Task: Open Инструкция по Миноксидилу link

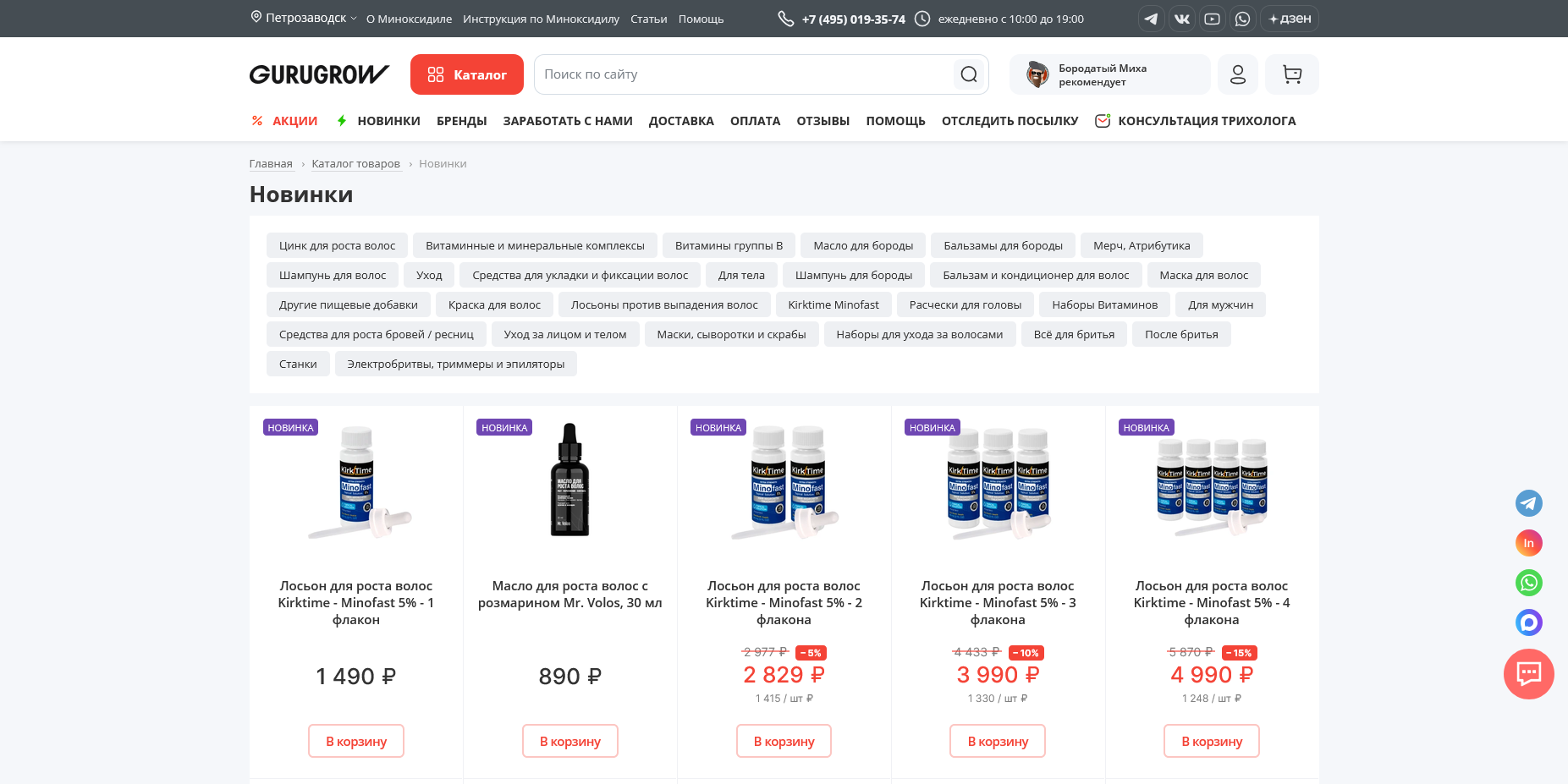Action: [x=541, y=19]
